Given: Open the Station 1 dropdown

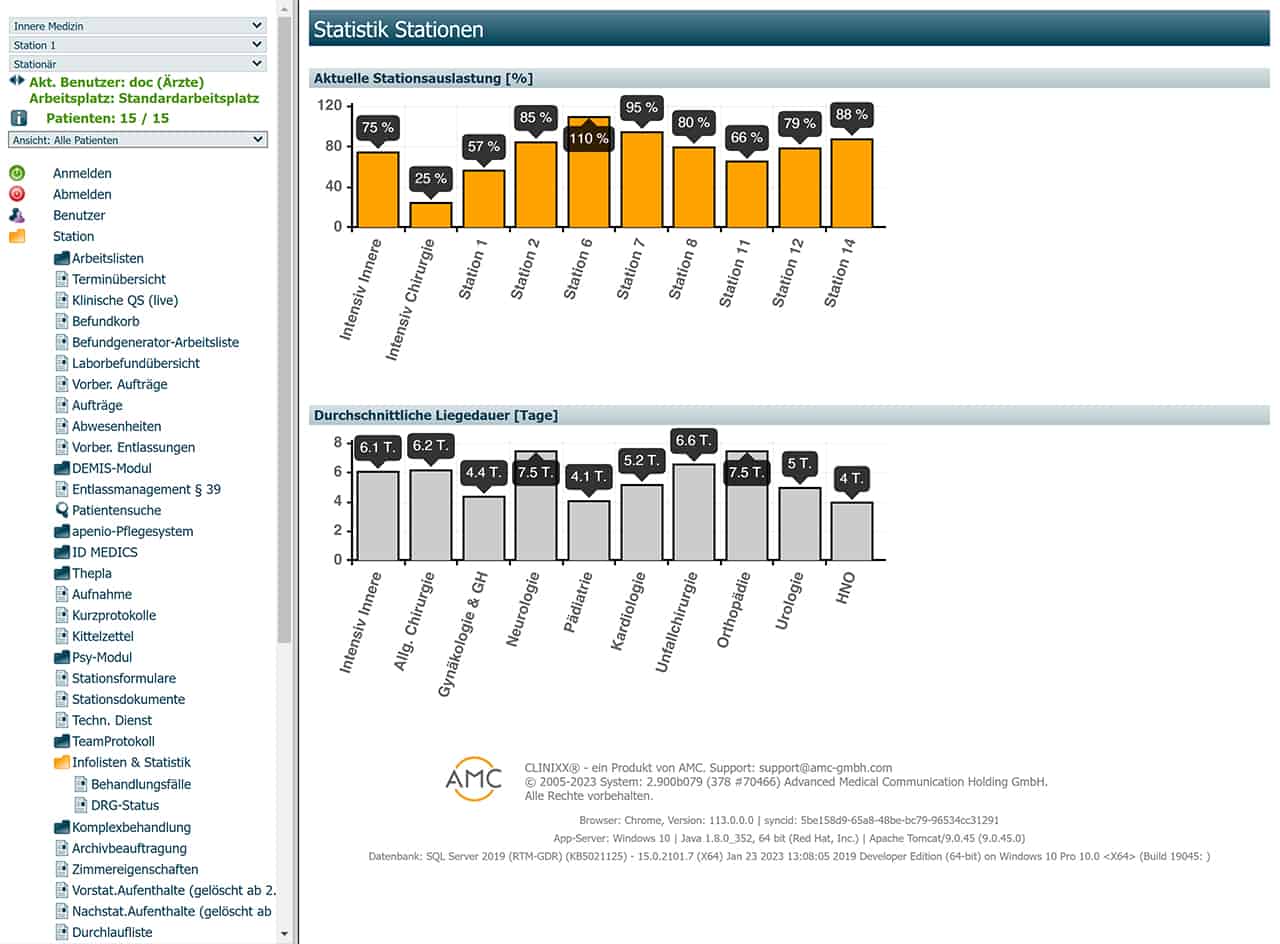Looking at the screenshot, I should pyautogui.click(x=137, y=45).
